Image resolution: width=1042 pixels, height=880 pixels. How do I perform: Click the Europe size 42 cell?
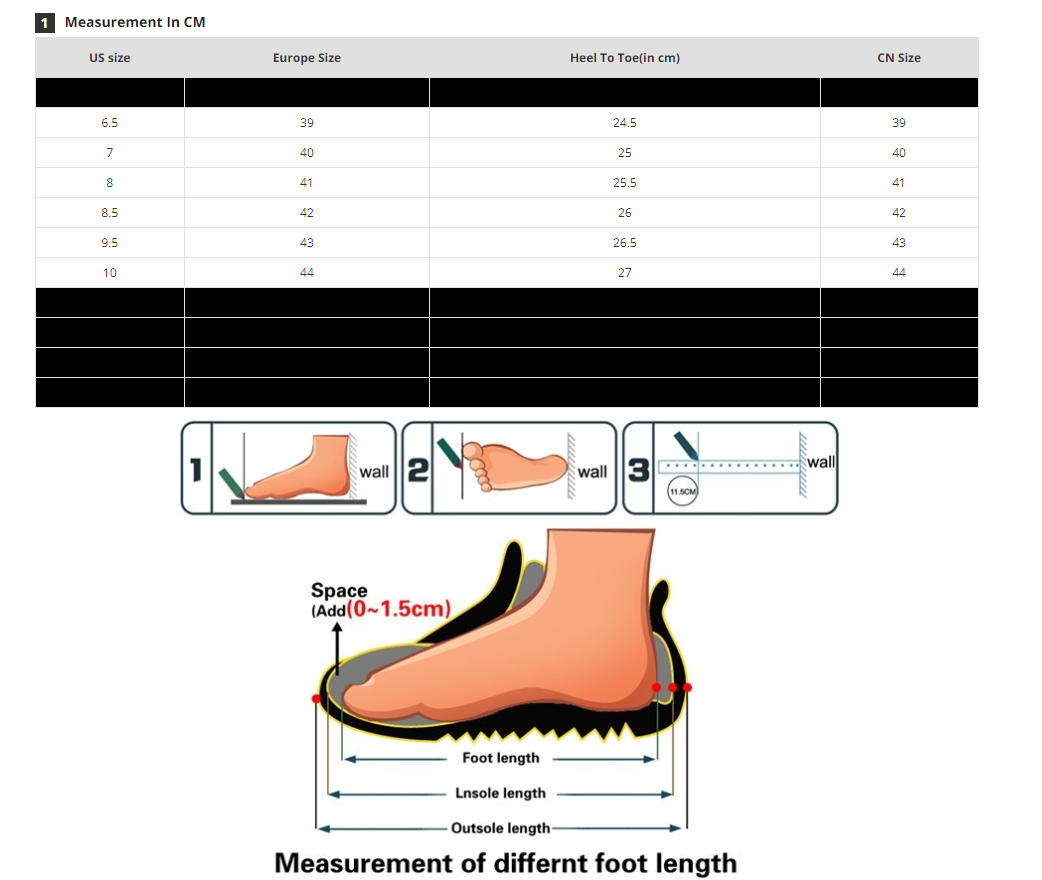307,213
